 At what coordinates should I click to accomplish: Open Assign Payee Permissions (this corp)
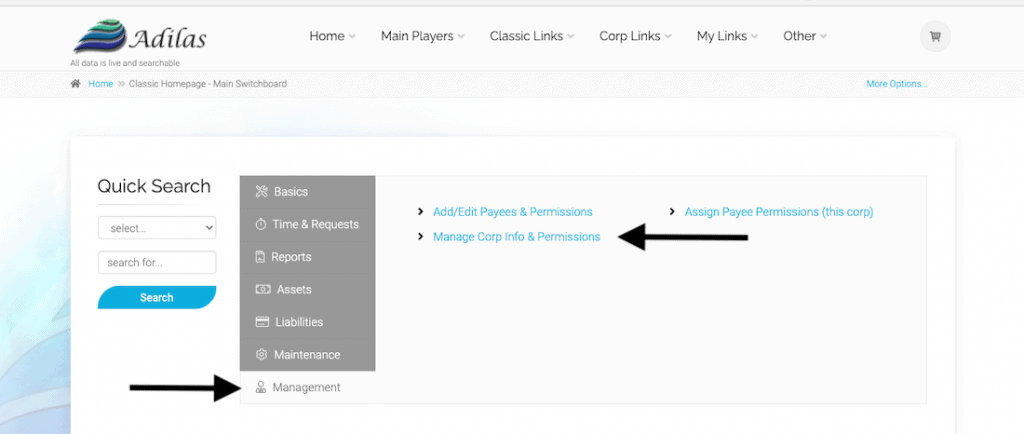click(778, 212)
